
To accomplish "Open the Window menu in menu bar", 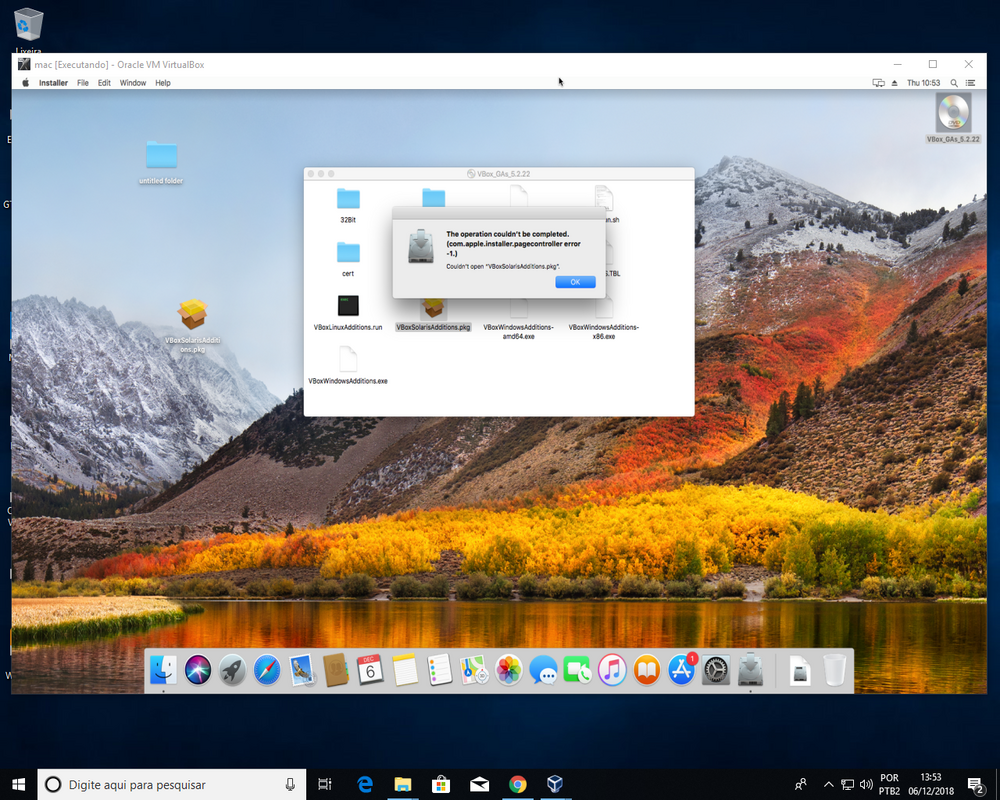I will click(133, 83).
